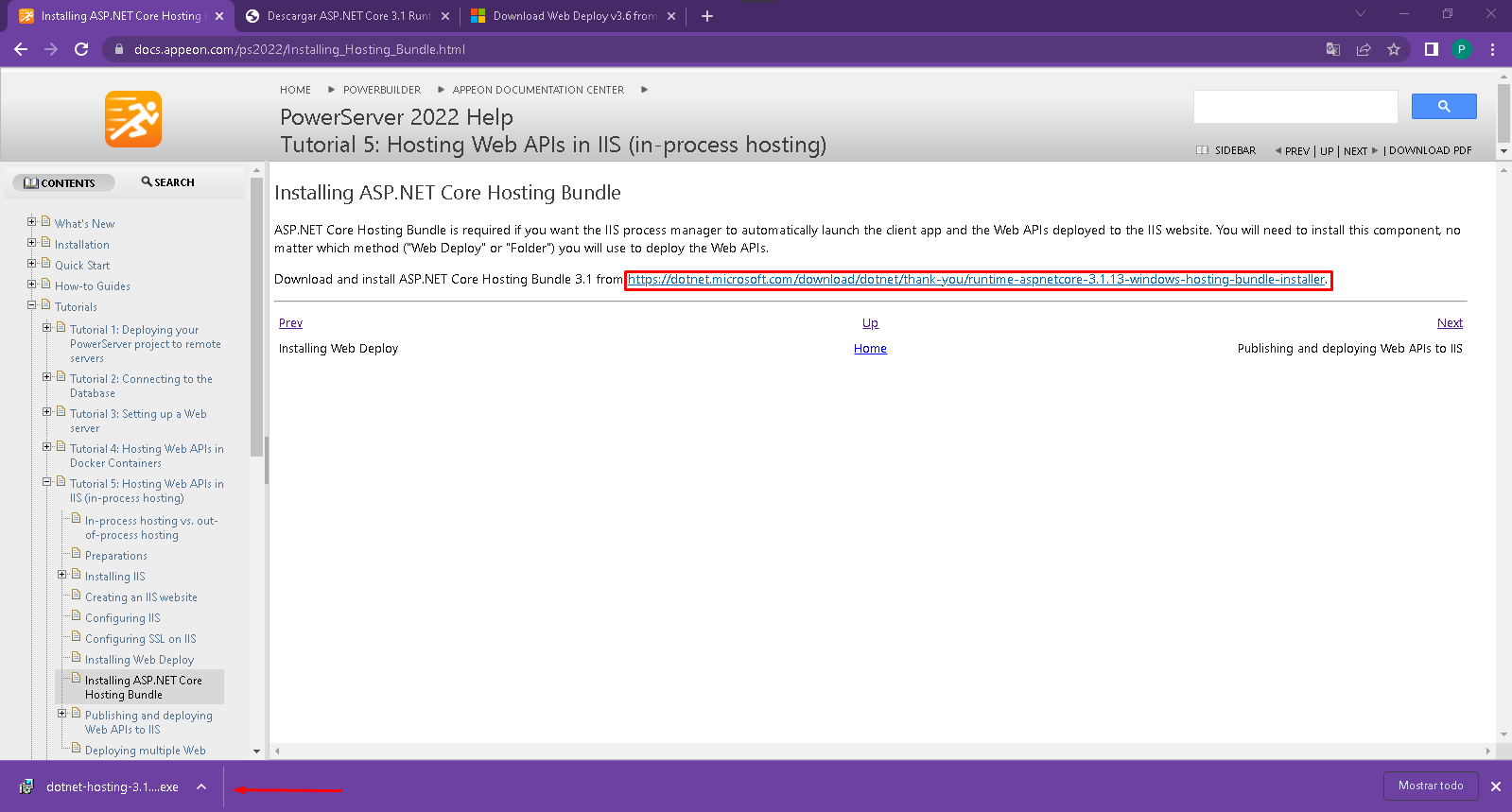Toggle the SIDEBAR visibility option
The image size is (1512, 812).
(1226, 150)
